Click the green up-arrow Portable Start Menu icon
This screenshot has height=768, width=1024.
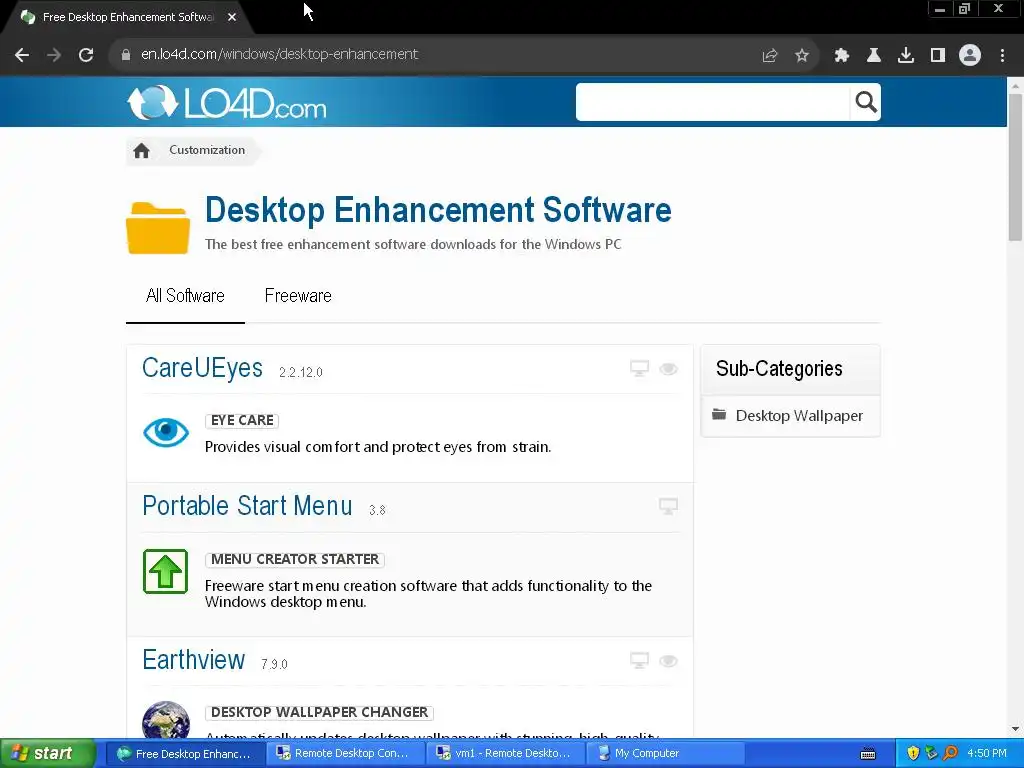(x=165, y=571)
